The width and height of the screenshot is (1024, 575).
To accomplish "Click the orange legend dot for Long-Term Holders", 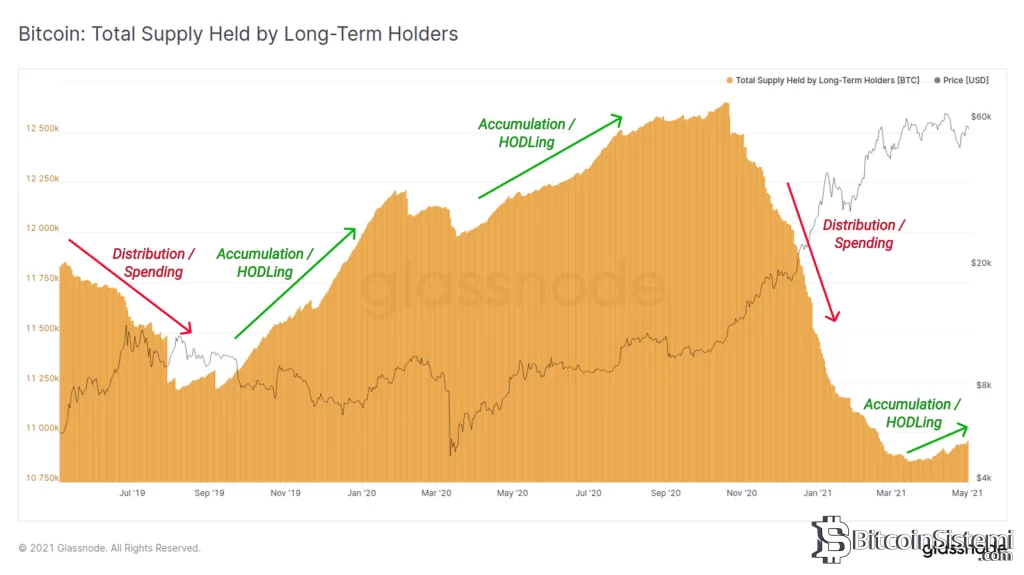I will click(729, 79).
